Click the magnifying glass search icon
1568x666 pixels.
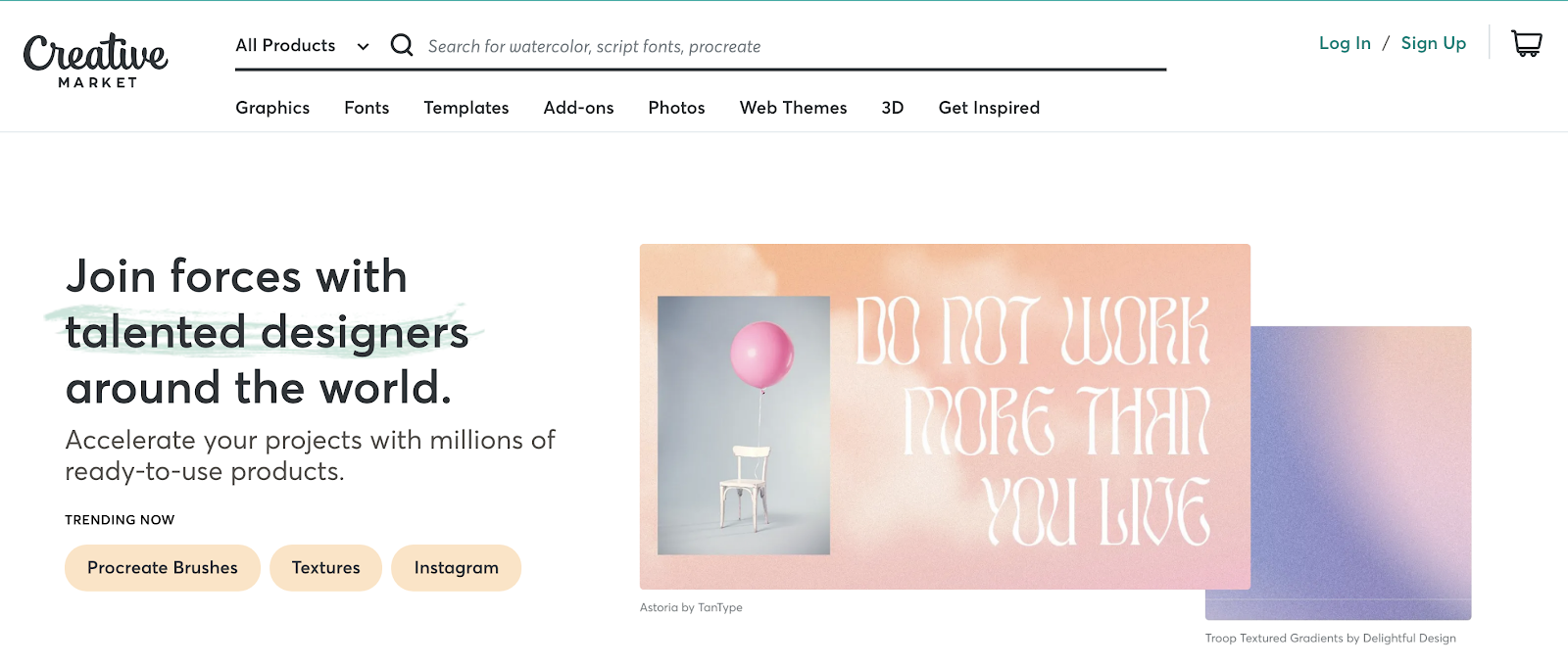[402, 45]
